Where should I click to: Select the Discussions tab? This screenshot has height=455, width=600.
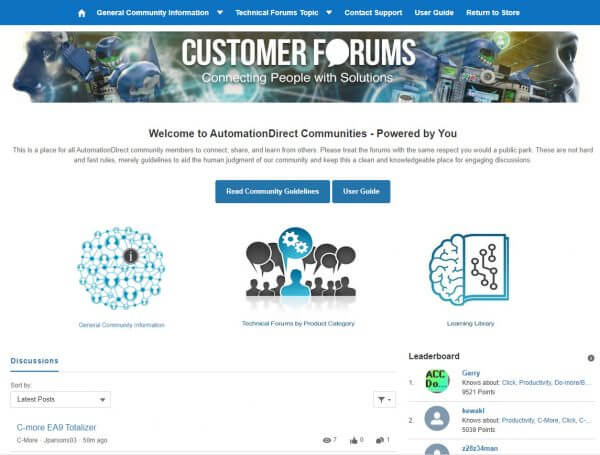coord(34,361)
